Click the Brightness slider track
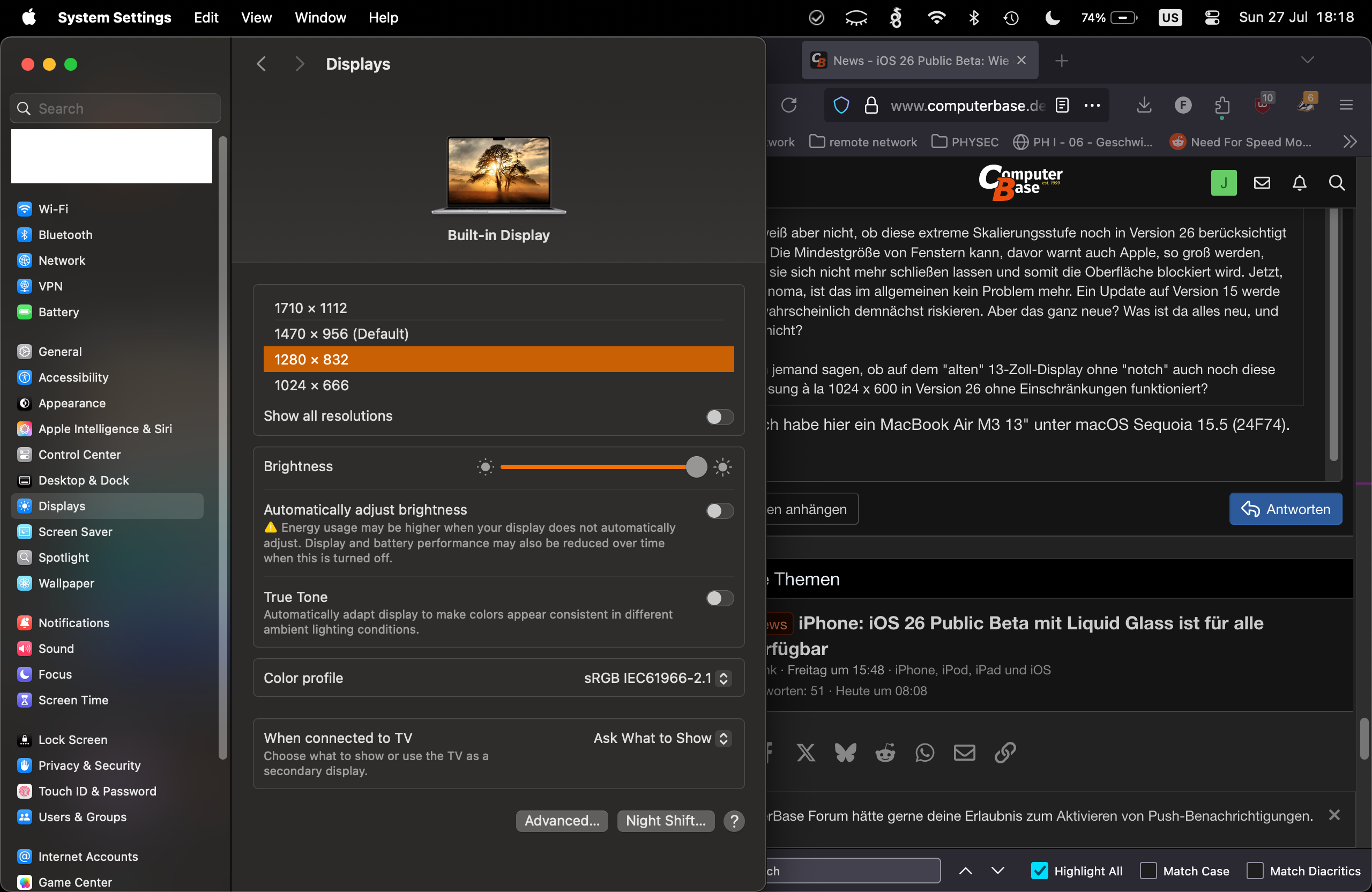The height and width of the screenshot is (892, 1372). (594, 466)
